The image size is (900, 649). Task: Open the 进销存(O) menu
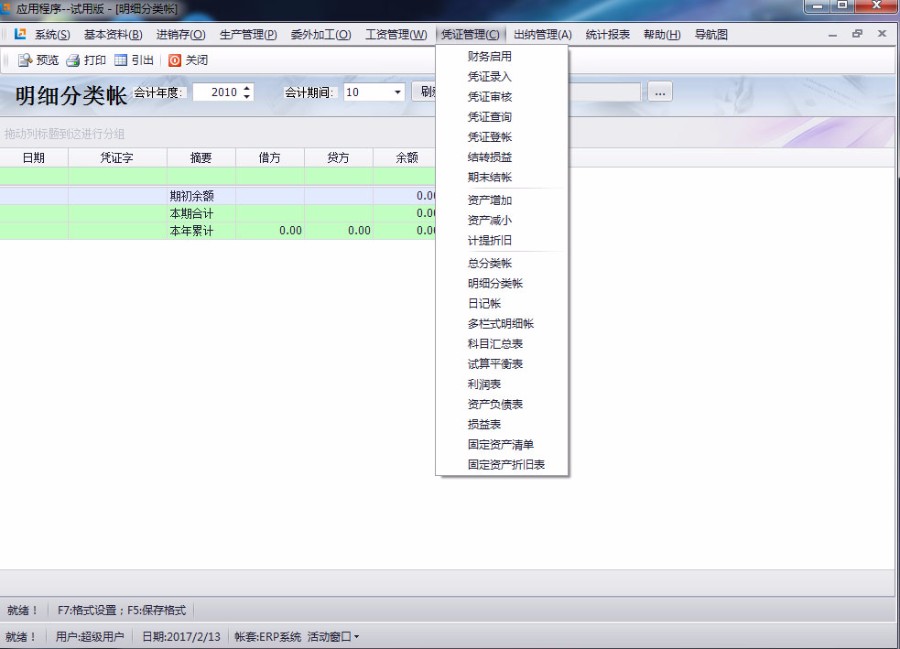tap(181, 34)
